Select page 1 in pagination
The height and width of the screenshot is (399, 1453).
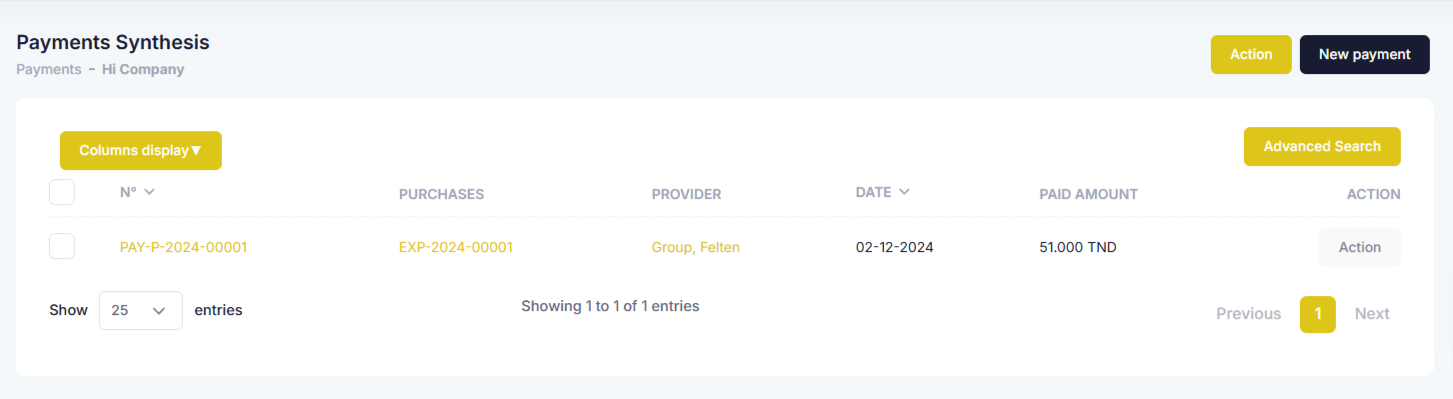(x=1318, y=314)
